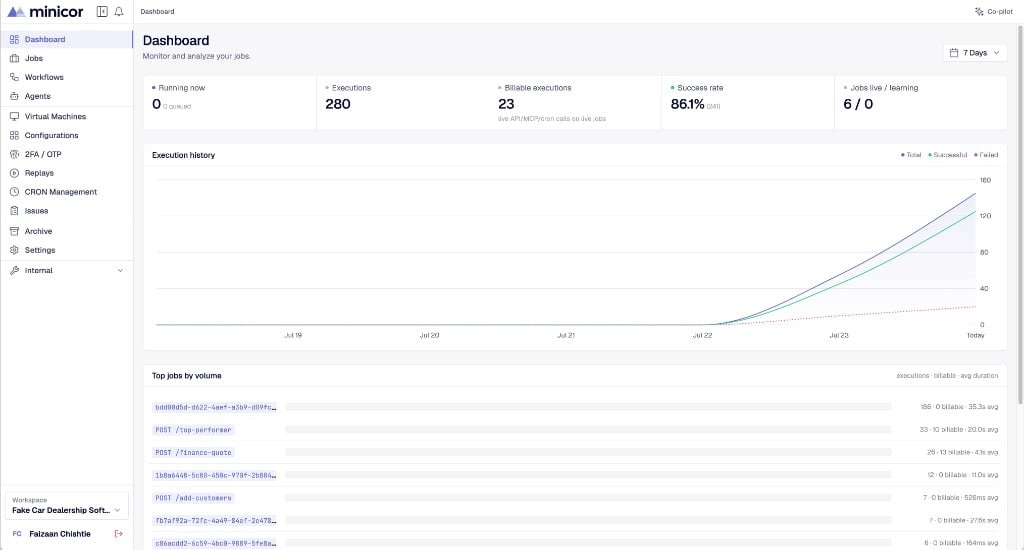The height and width of the screenshot is (550, 1024).
Task: Collapse the sidebar with the panel toggle icon
Action: [102, 12]
